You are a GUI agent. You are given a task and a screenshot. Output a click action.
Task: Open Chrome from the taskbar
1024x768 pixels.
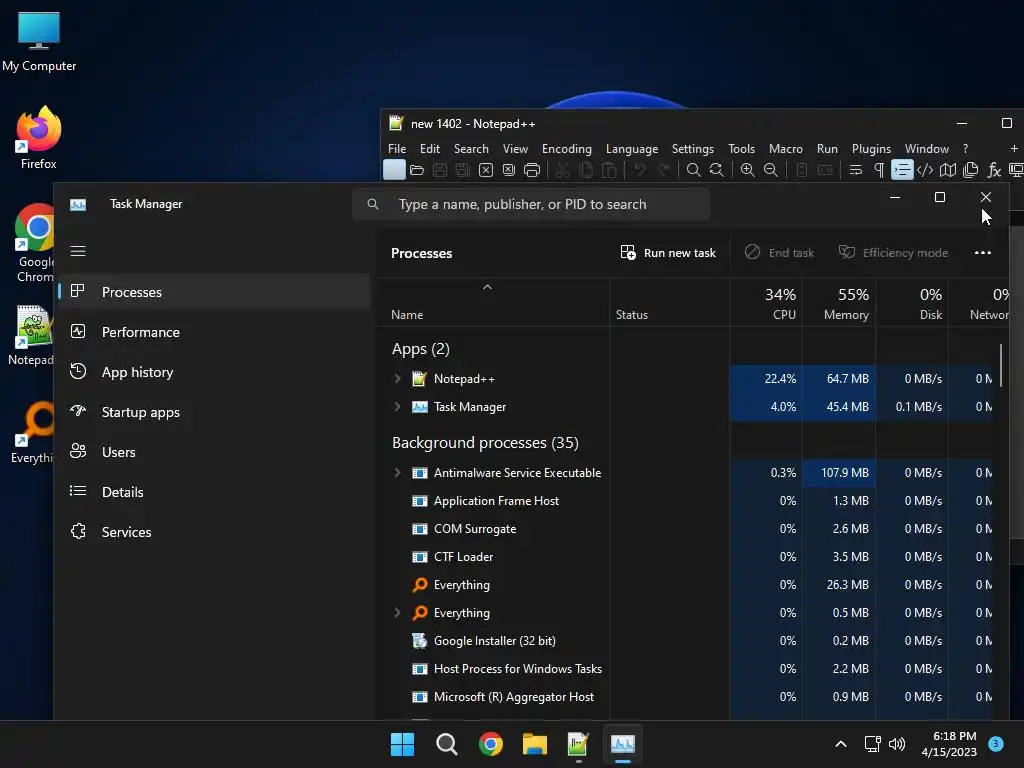[x=490, y=744]
